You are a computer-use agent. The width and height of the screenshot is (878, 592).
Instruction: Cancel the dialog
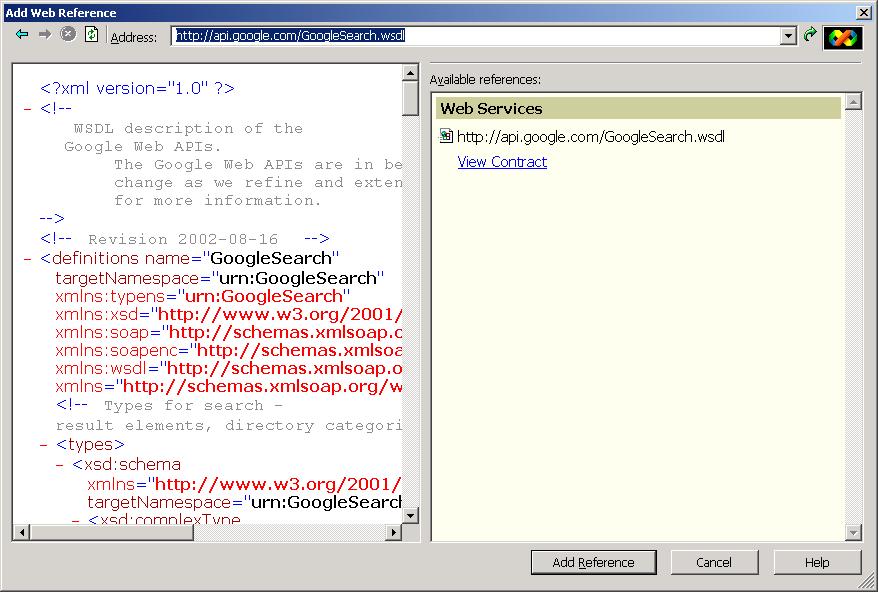[x=714, y=562]
